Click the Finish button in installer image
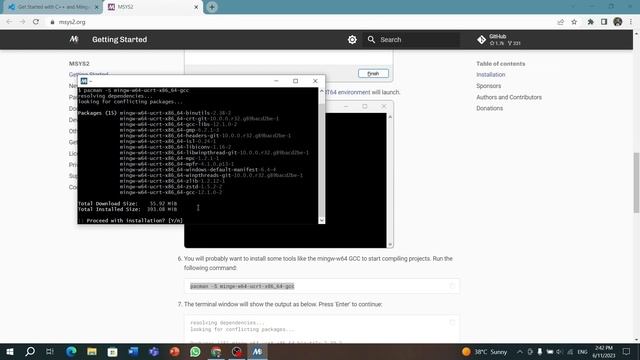Image resolution: width=640 pixels, height=360 pixels. (373, 73)
